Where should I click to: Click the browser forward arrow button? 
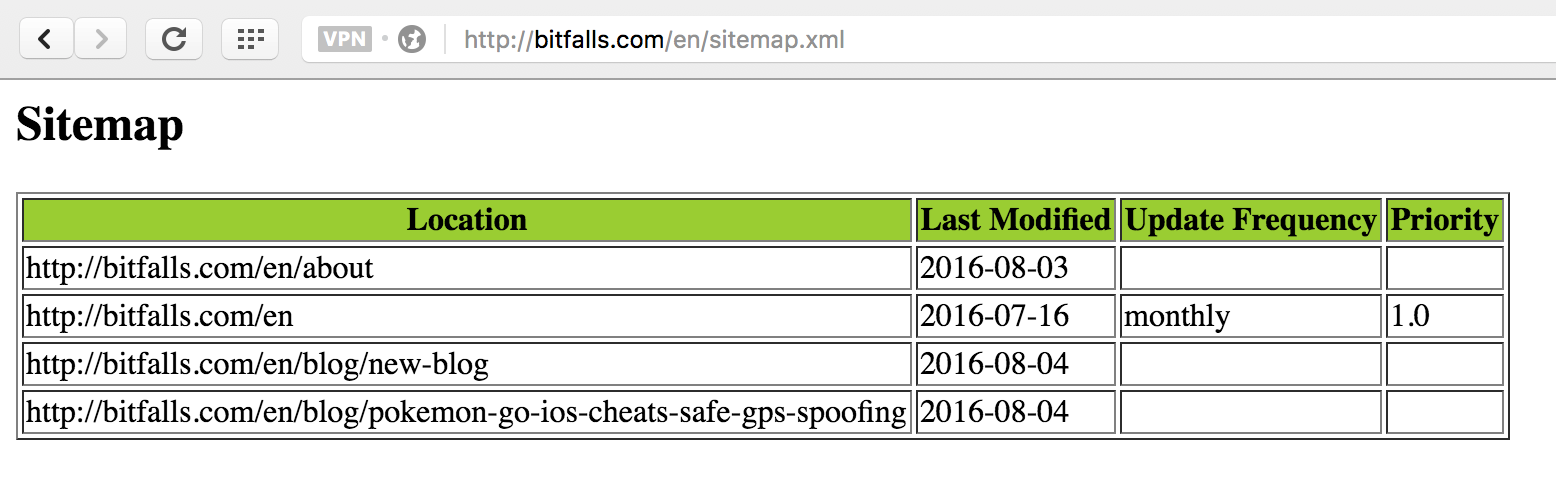coord(101,39)
